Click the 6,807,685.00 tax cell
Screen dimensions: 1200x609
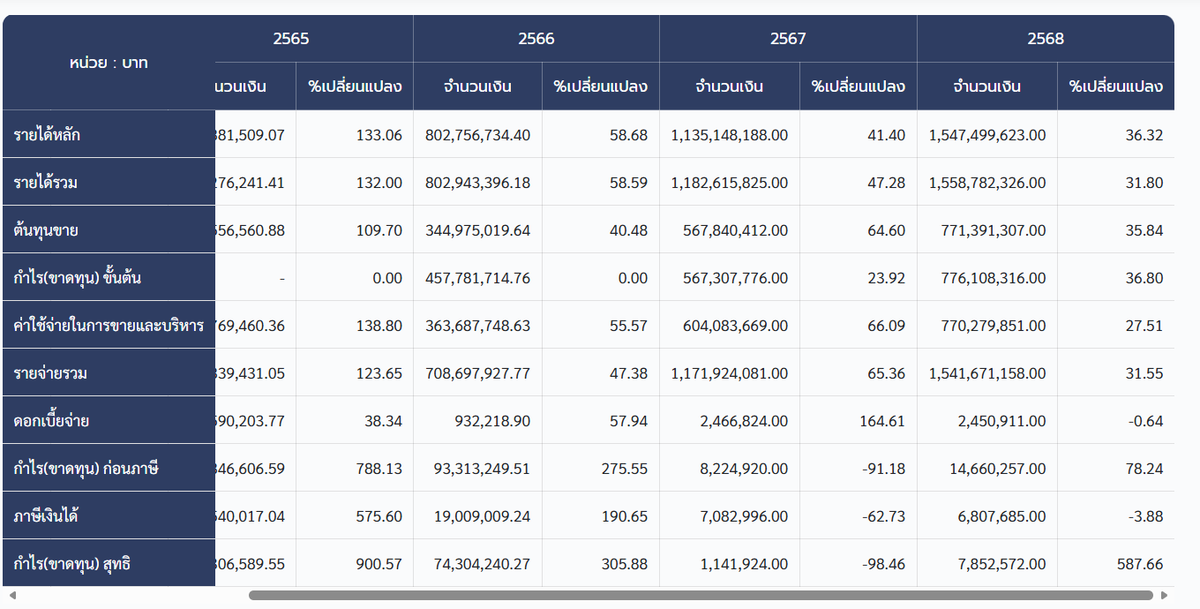(x=988, y=516)
